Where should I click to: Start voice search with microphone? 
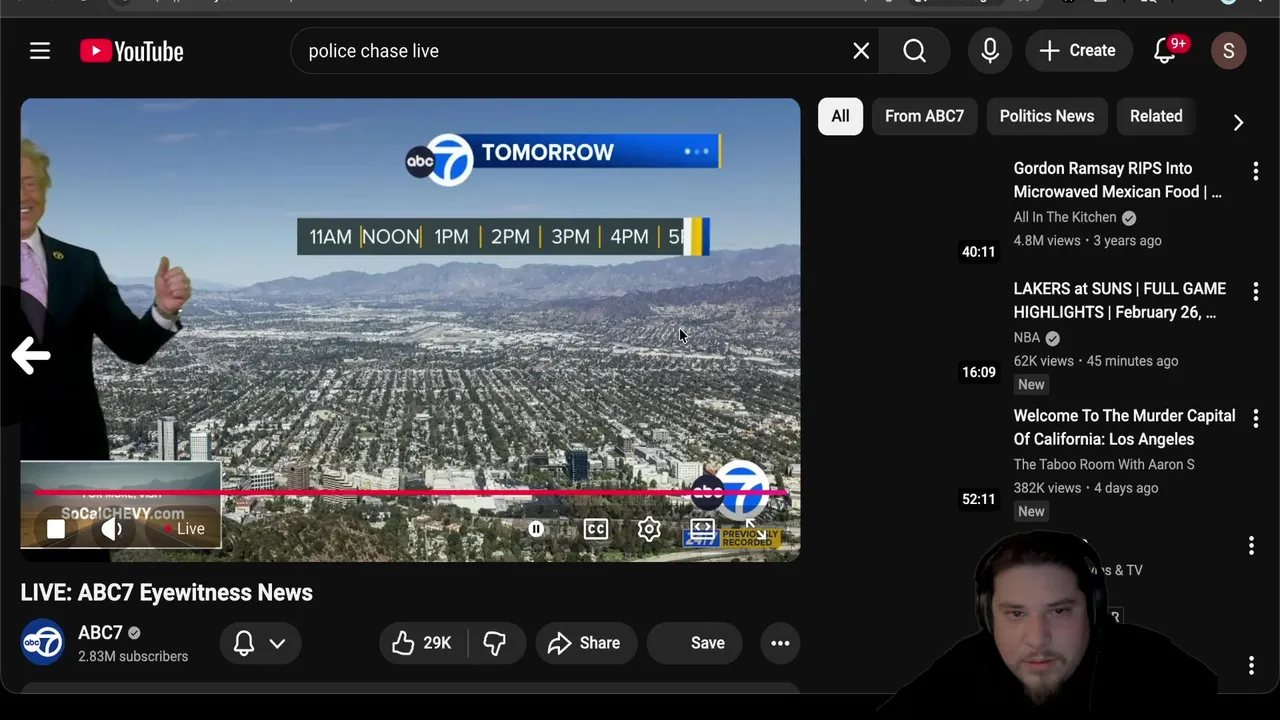pyautogui.click(x=990, y=51)
